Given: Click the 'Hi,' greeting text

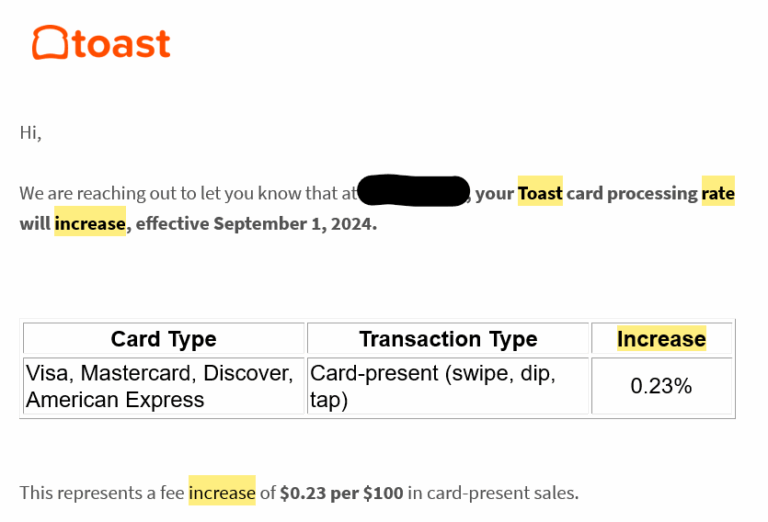Looking at the screenshot, I should 30,133.
